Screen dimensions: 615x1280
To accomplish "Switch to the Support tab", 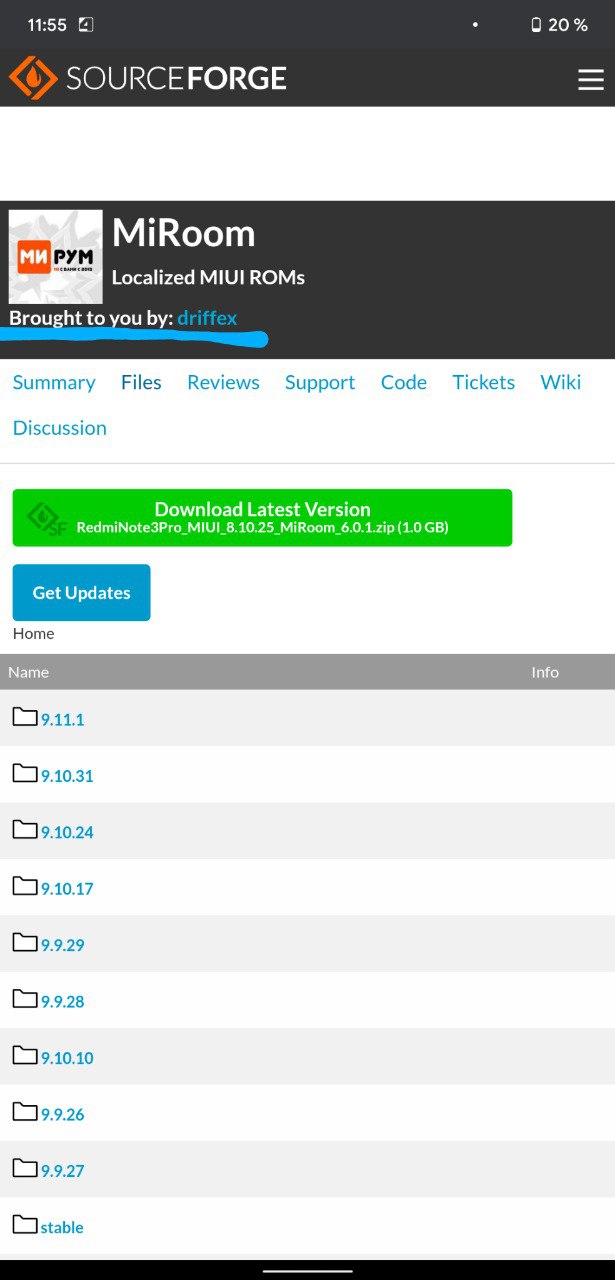I will click(320, 382).
